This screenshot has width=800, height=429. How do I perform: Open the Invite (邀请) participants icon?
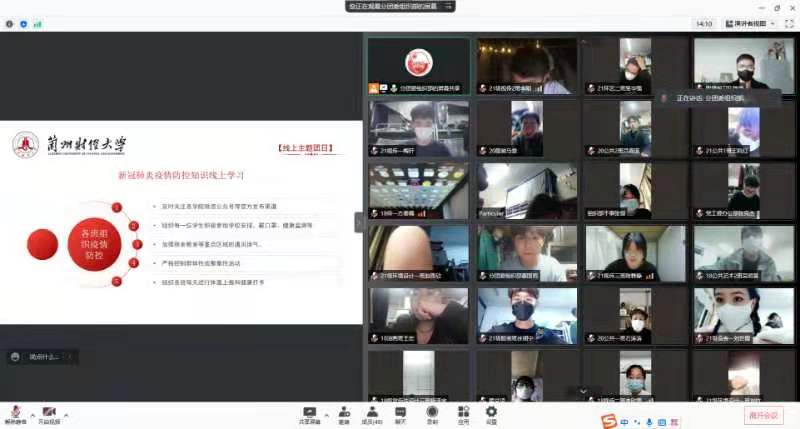click(x=343, y=412)
